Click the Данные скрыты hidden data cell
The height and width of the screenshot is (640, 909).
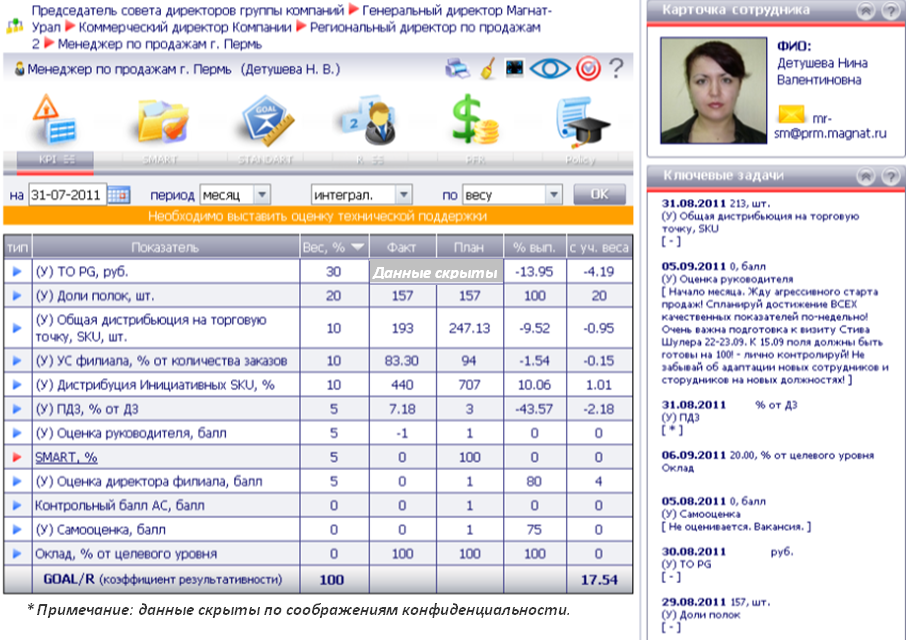coord(435,272)
